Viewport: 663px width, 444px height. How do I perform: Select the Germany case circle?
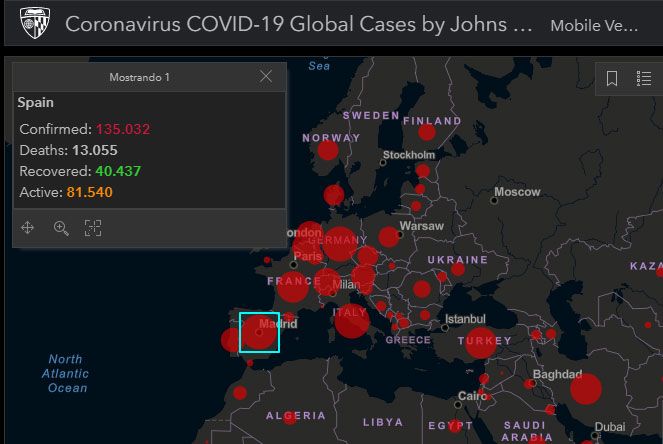pos(340,244)
